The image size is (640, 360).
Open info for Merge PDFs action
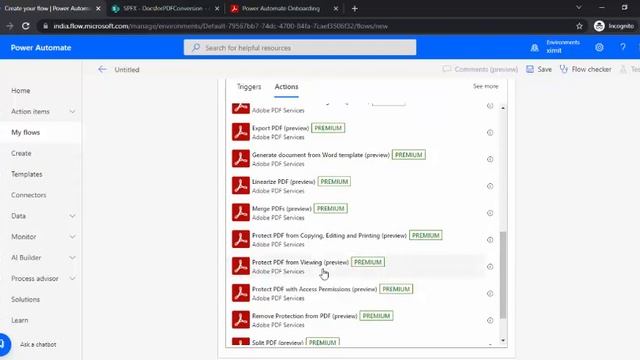click(x=490, y=213)
